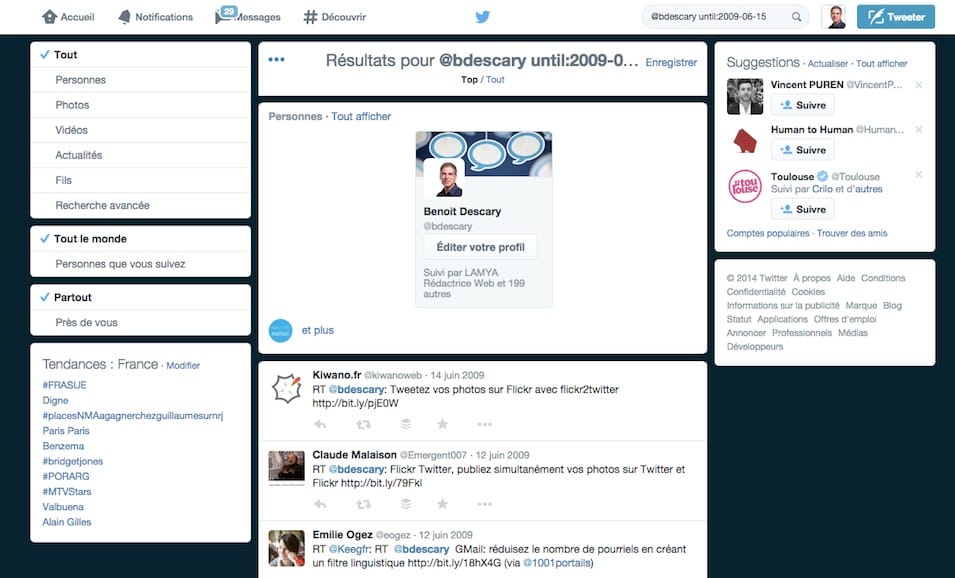
Task: Expand 'Tout afficher' for Personnes section
Action: pyautogui.click(x=361, y=117)
